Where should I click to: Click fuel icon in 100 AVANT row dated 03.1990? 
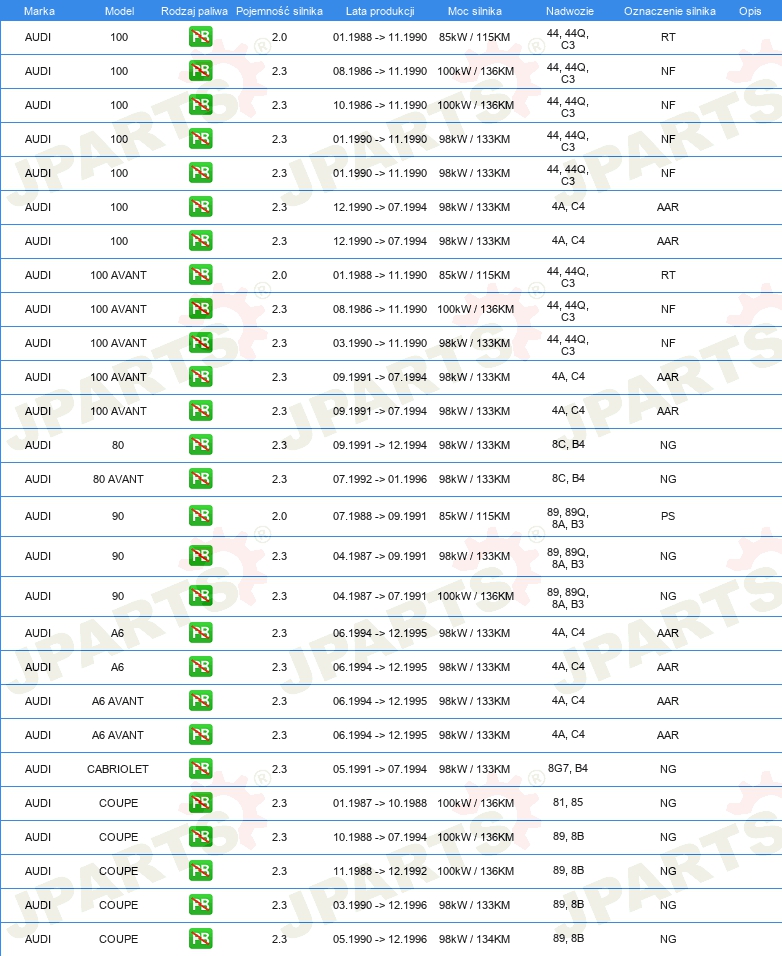(201, 343)
